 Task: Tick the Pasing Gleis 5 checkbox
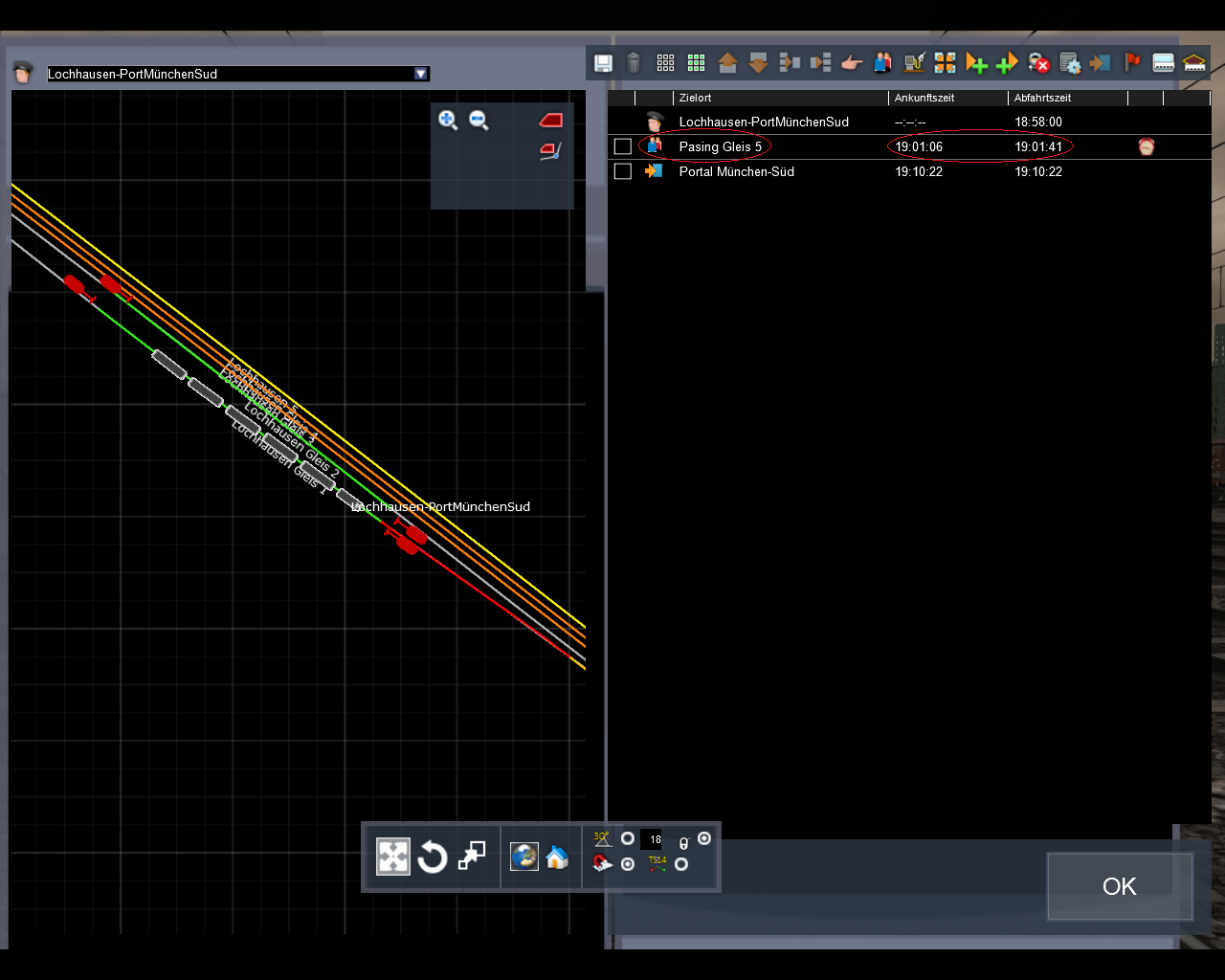(623, 146)
